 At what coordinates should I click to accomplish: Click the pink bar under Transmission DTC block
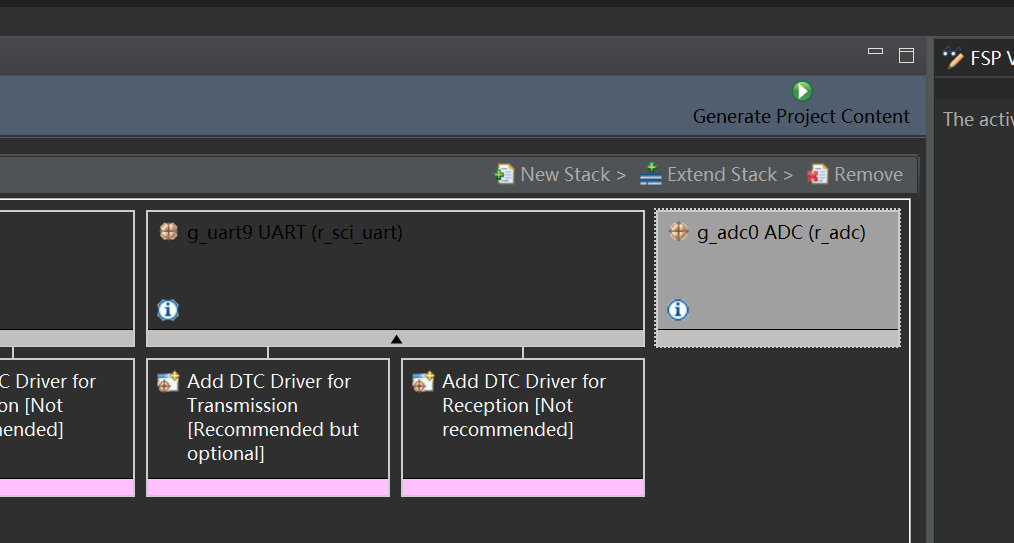[x=268, y=487]
